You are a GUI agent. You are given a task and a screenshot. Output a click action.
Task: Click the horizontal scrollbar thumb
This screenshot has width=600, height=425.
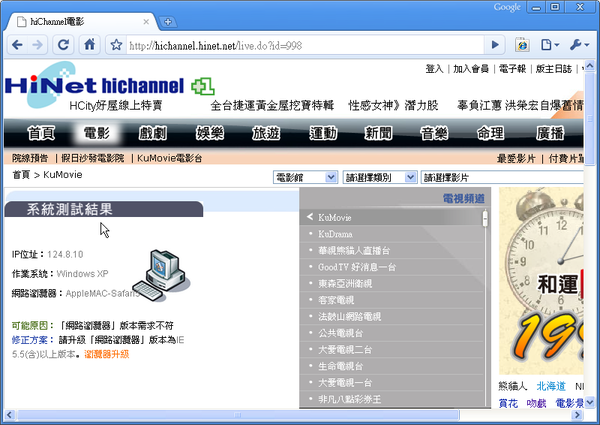(238, 415)
